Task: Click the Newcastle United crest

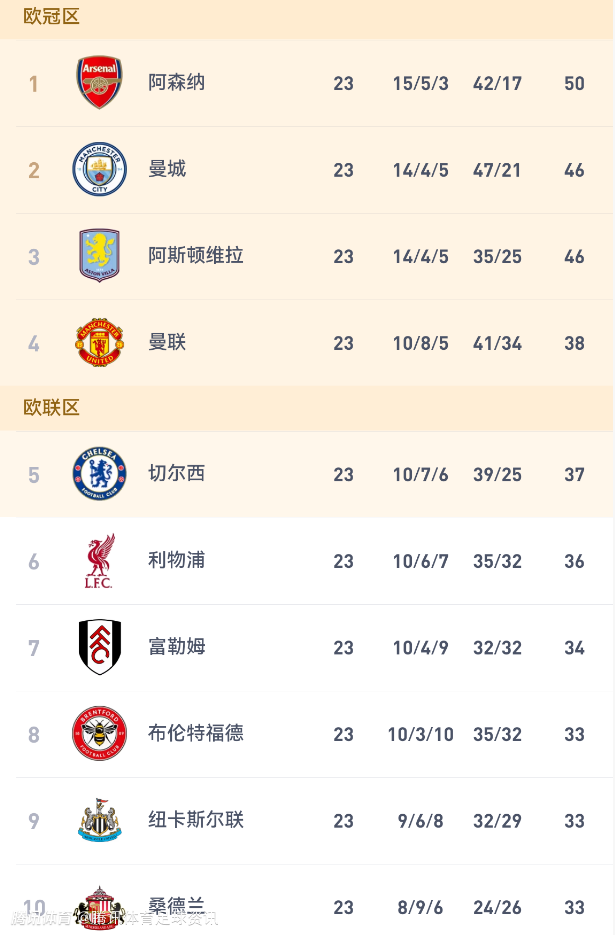Action: [x=99, y=820]
